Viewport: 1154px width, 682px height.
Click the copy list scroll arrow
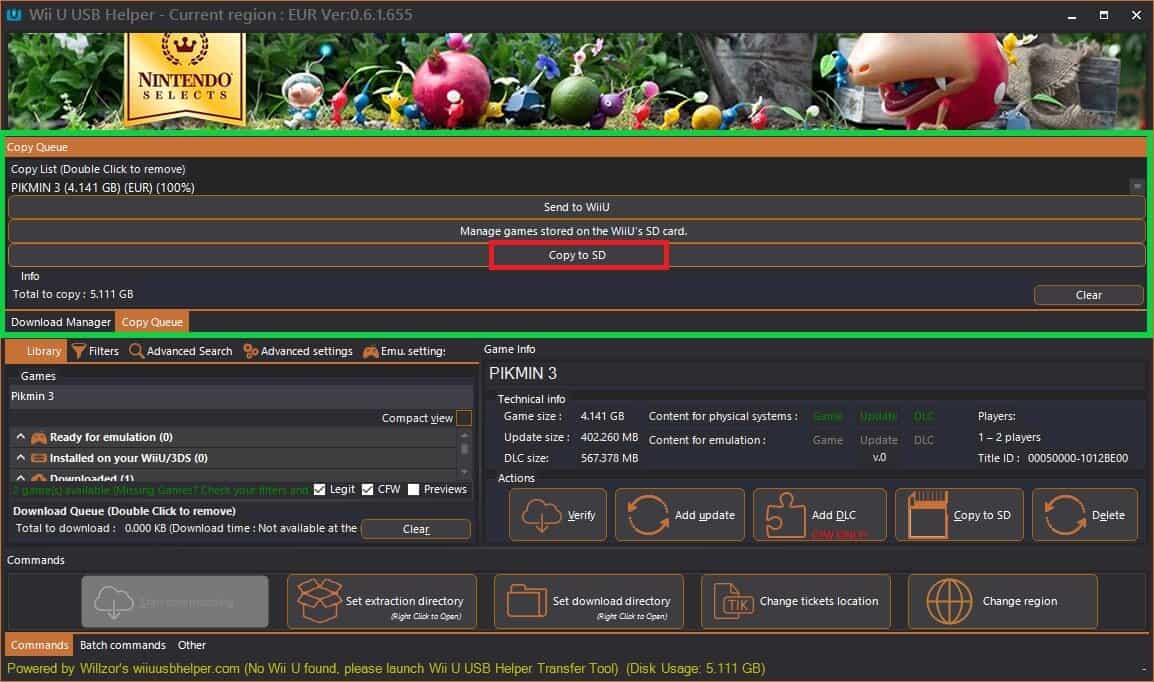(x=1137, y=187)
